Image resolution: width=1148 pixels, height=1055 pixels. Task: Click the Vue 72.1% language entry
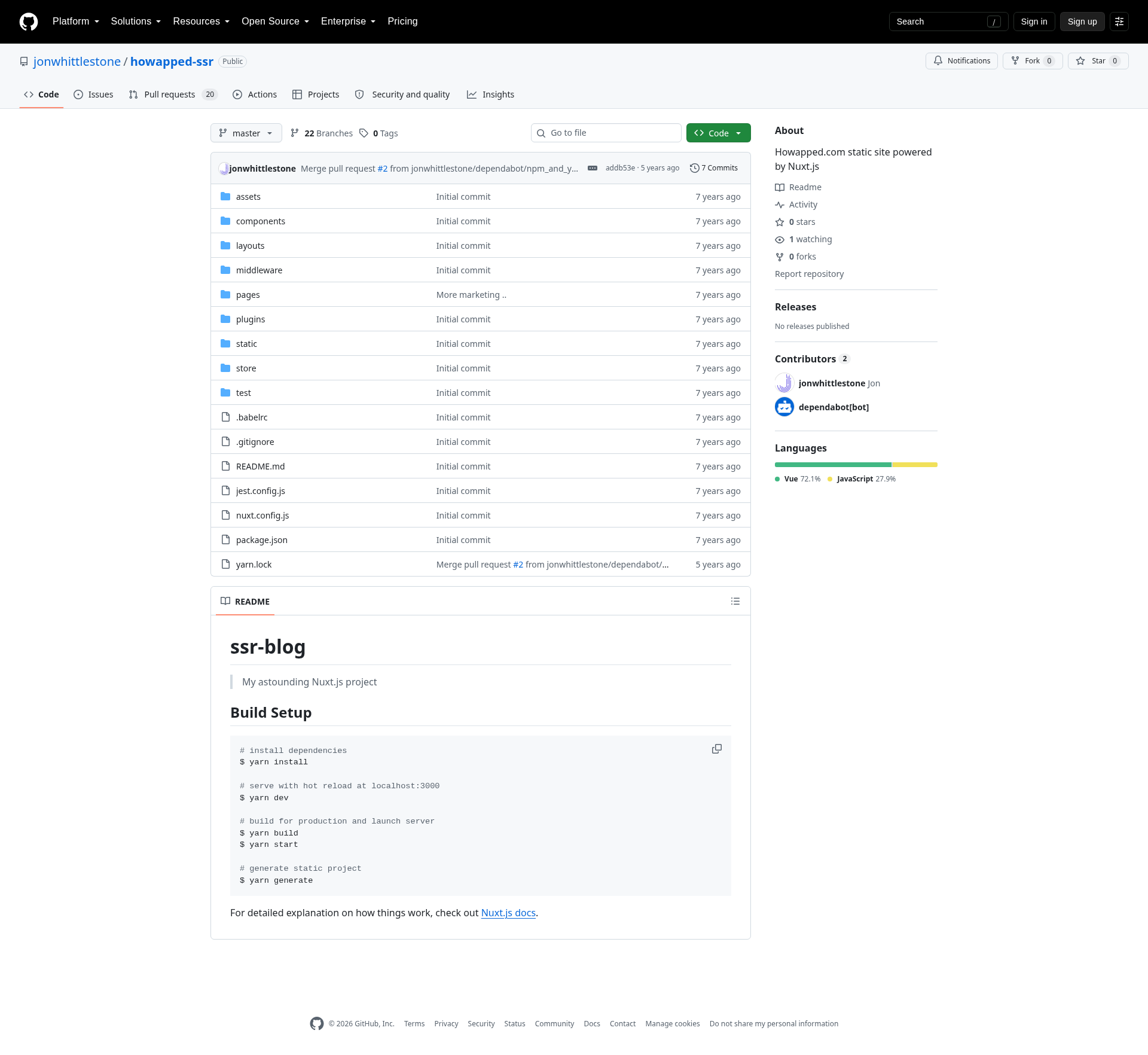(x=798, y=479)
